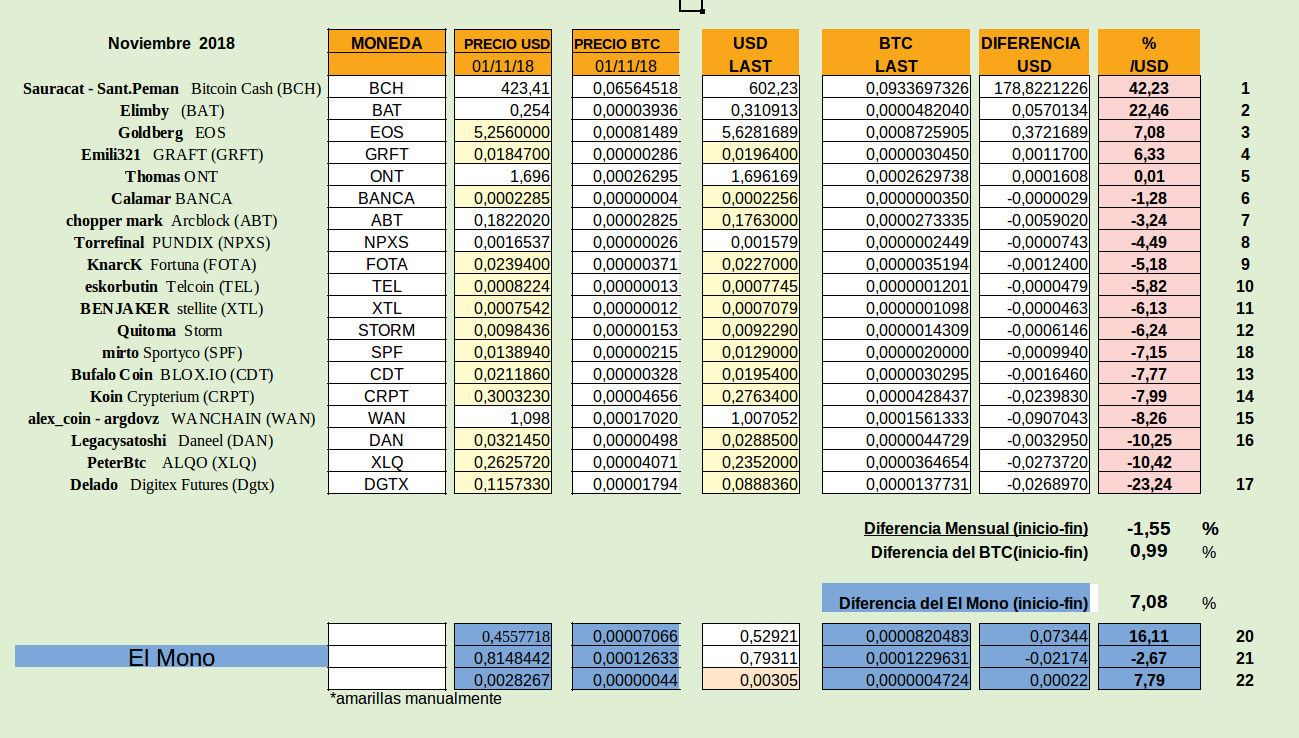1299x738 pixels.
Task: Click the SPF coin cell
Action: pyautogui.click(x=387, y=352)
